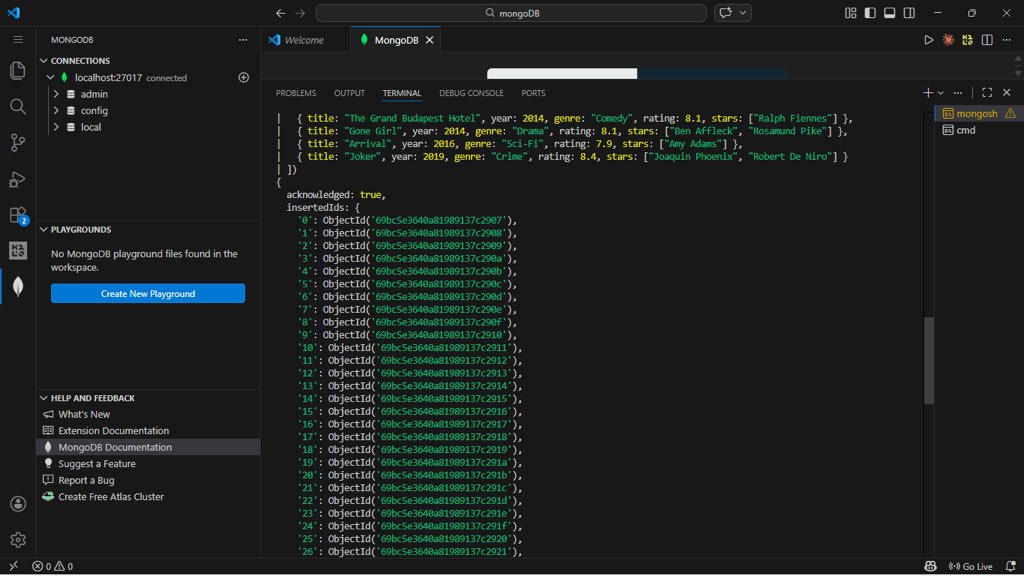Click the errors and warnings status indicator
Screen dimensions: 1024x576
tap(52, 566)
